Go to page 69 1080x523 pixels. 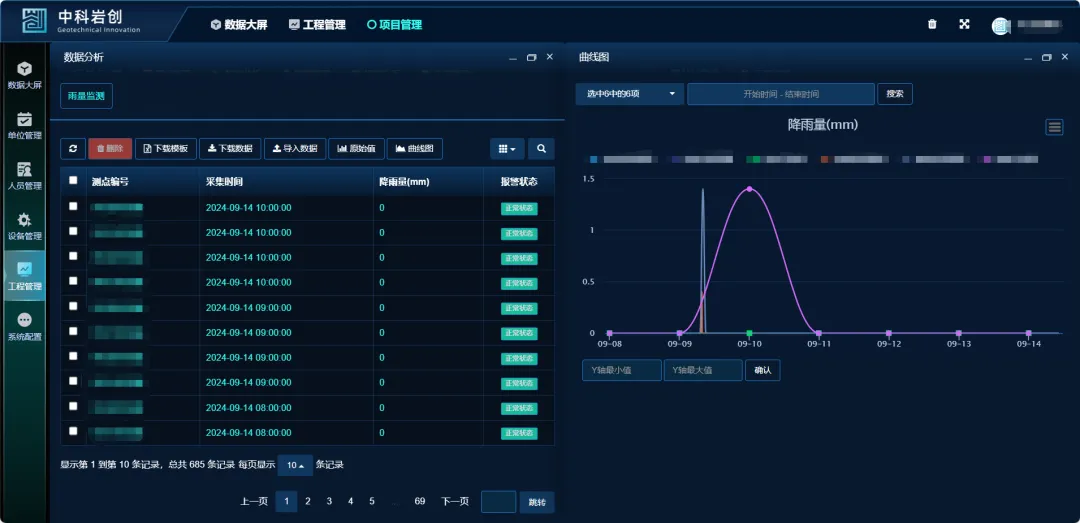pyautogui.click(x=419, y=502)
